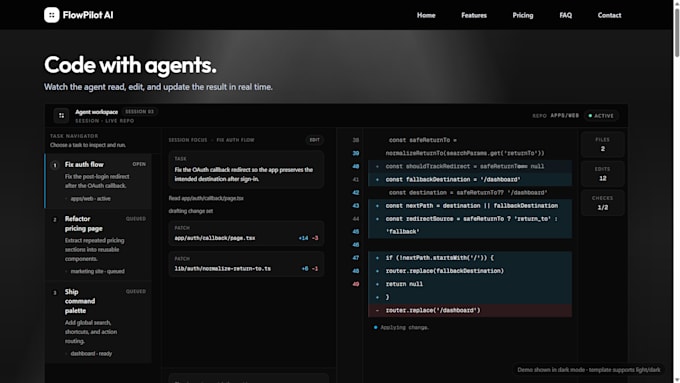Click the +14 additions count
Viewport: 680px width, 383px height.
coord(303,238)
